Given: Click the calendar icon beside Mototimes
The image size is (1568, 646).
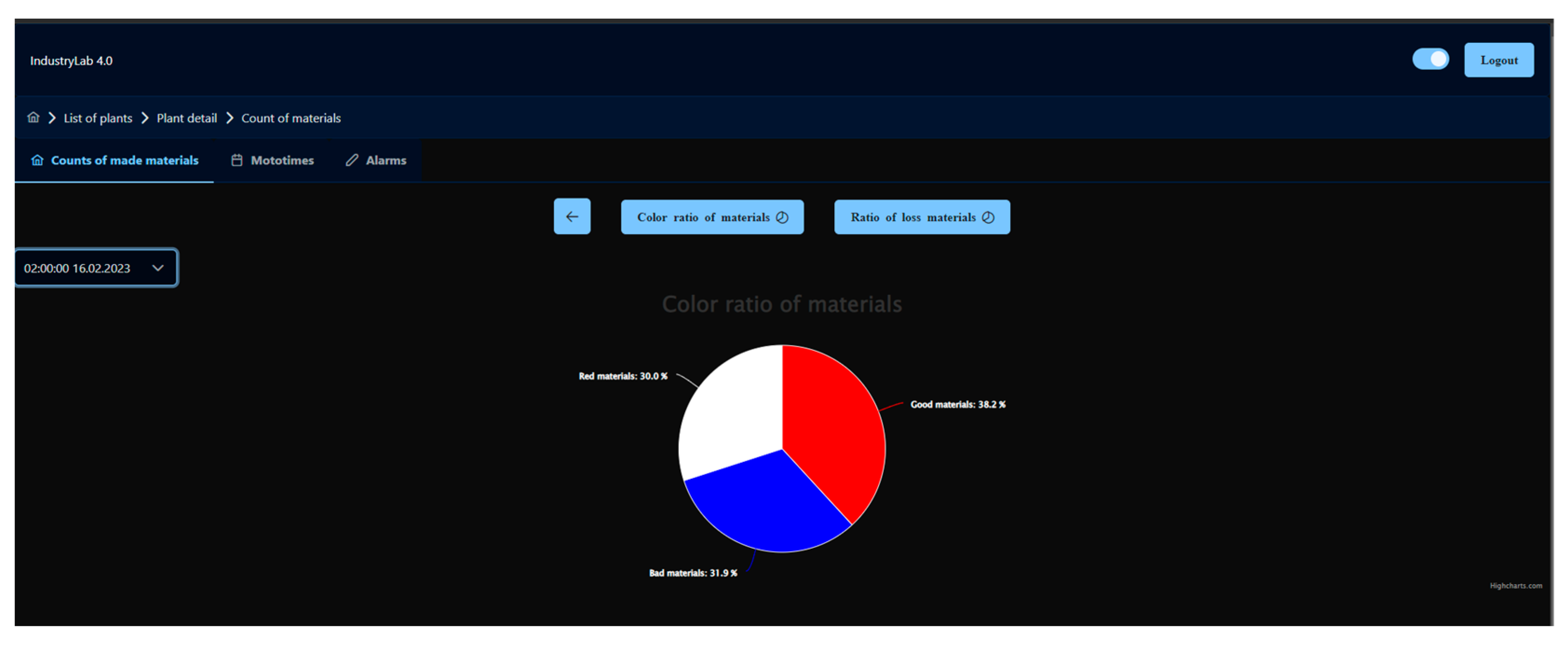Looking at the screenshot, I should pyautogui.click(x=237, y=160).
